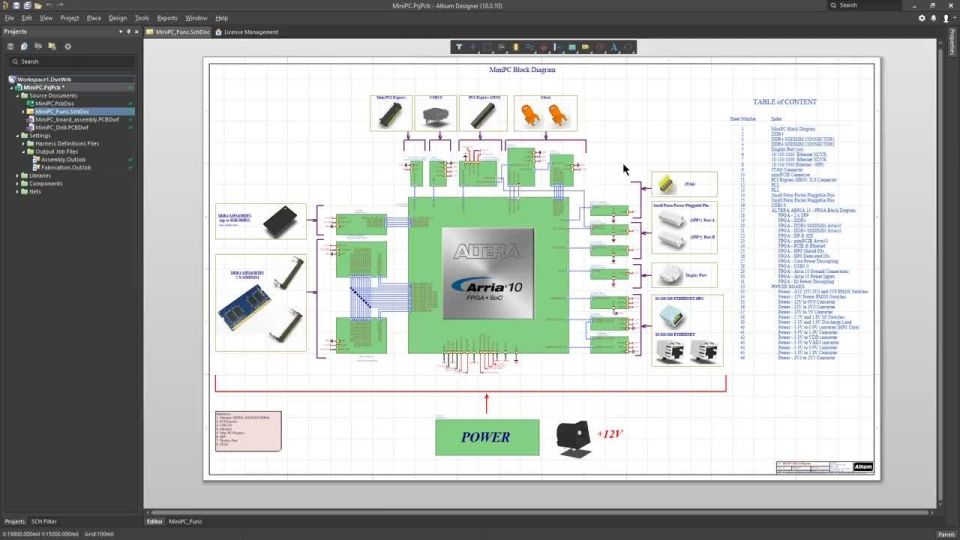Screen dimensions: 960x540
Task: Select the green Sheet Symbol tool
Action: click(572, 47)
